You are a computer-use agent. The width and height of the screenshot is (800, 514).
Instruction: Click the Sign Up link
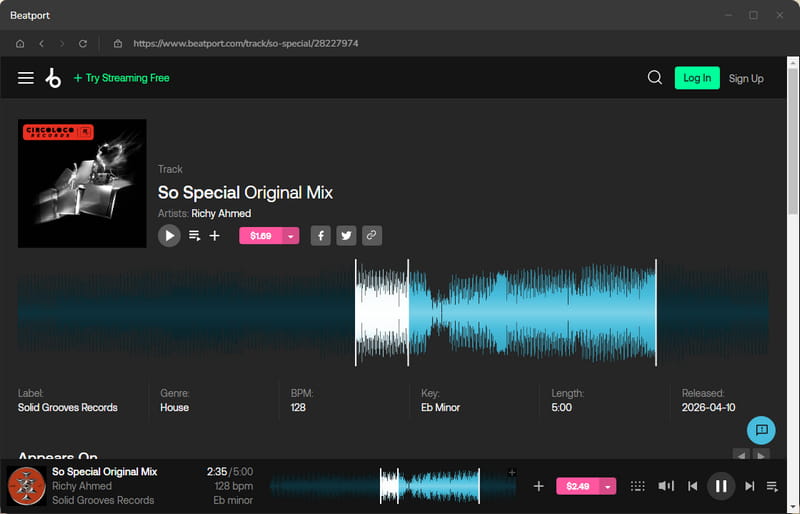click(x=746, y=79)
